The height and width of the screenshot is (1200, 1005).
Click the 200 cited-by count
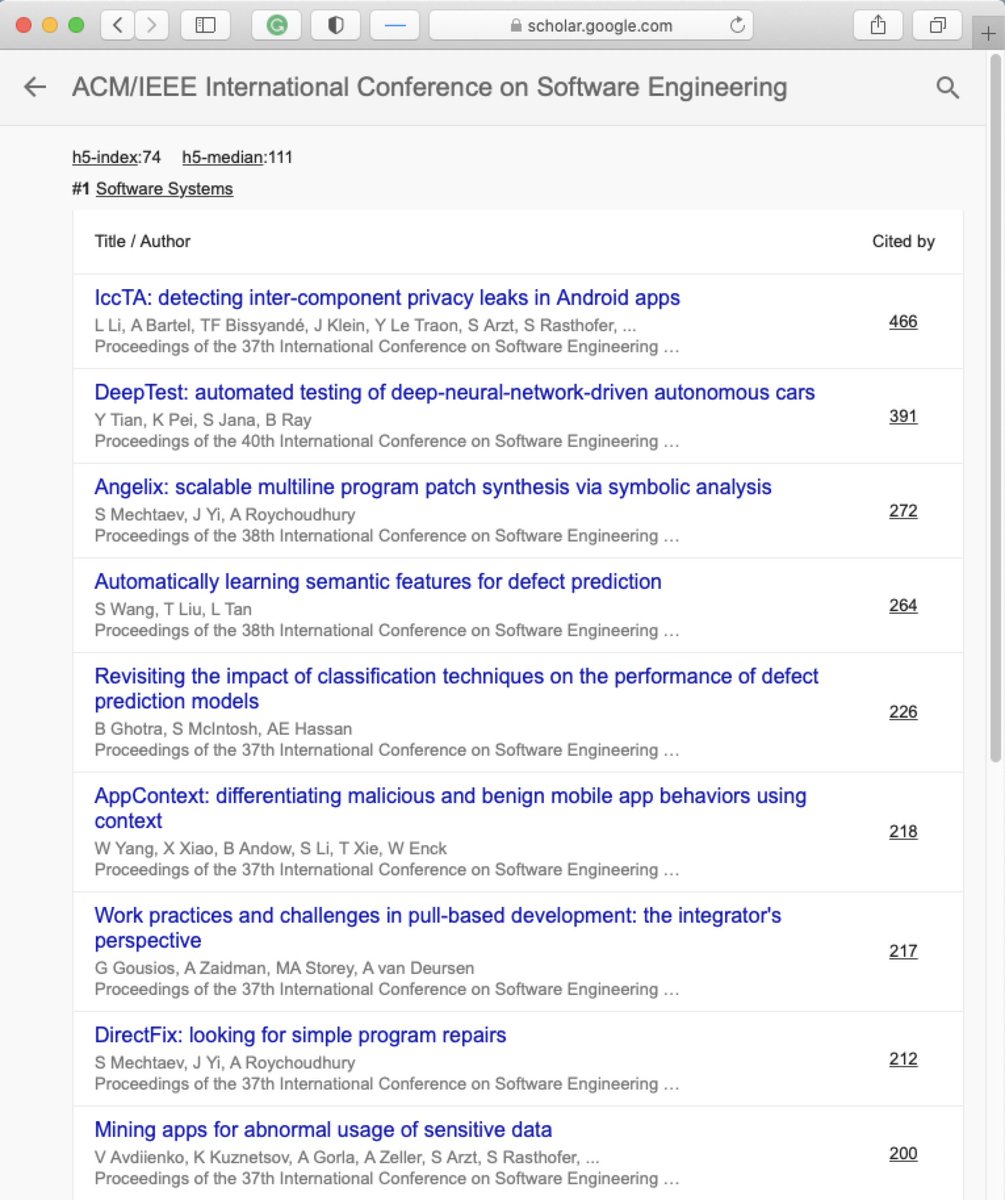pyautogui.click(x=903, y=1153)
